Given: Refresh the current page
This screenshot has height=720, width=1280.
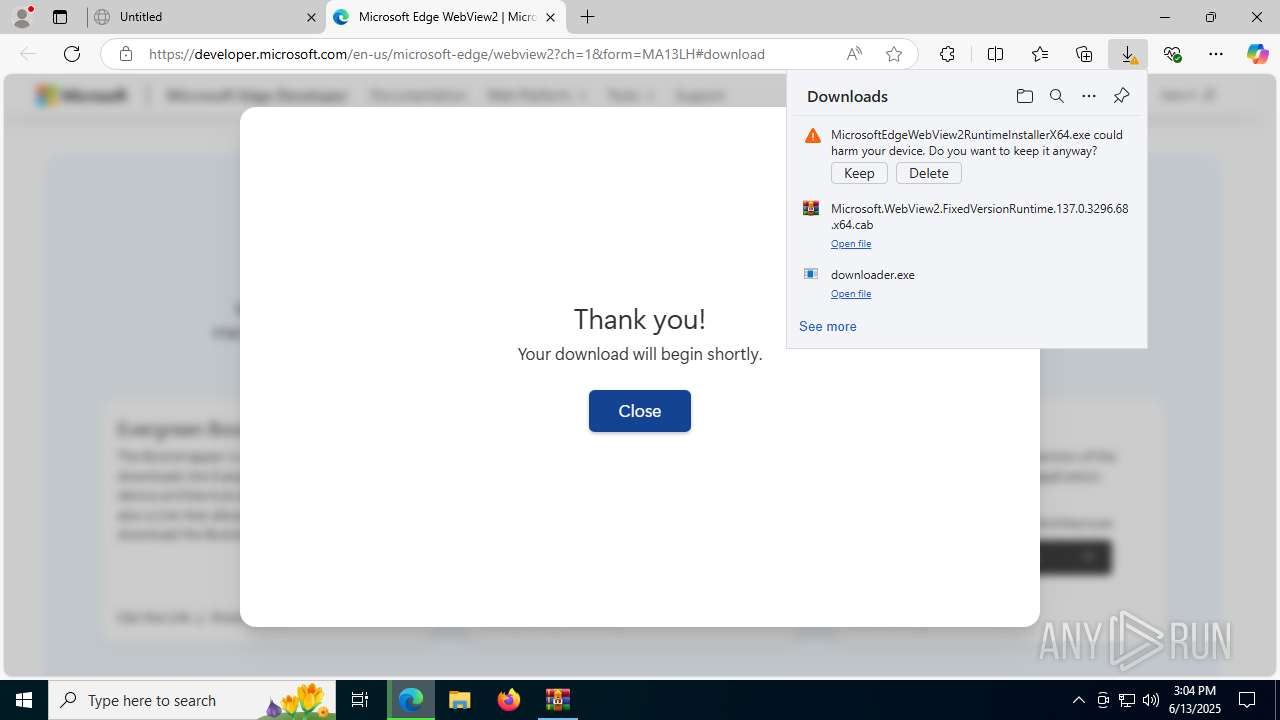Looking at the screenshot, I should point(72,54).
